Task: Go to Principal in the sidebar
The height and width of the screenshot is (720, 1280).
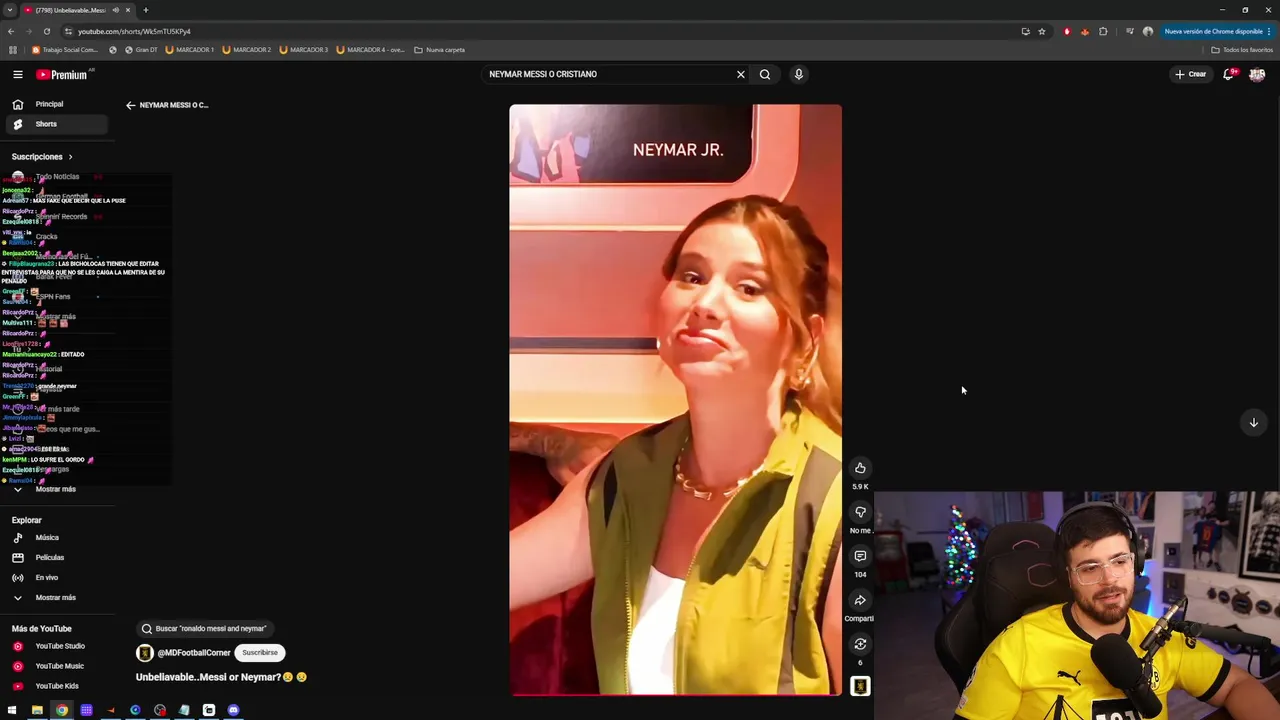Action: (x=56, y=104)
